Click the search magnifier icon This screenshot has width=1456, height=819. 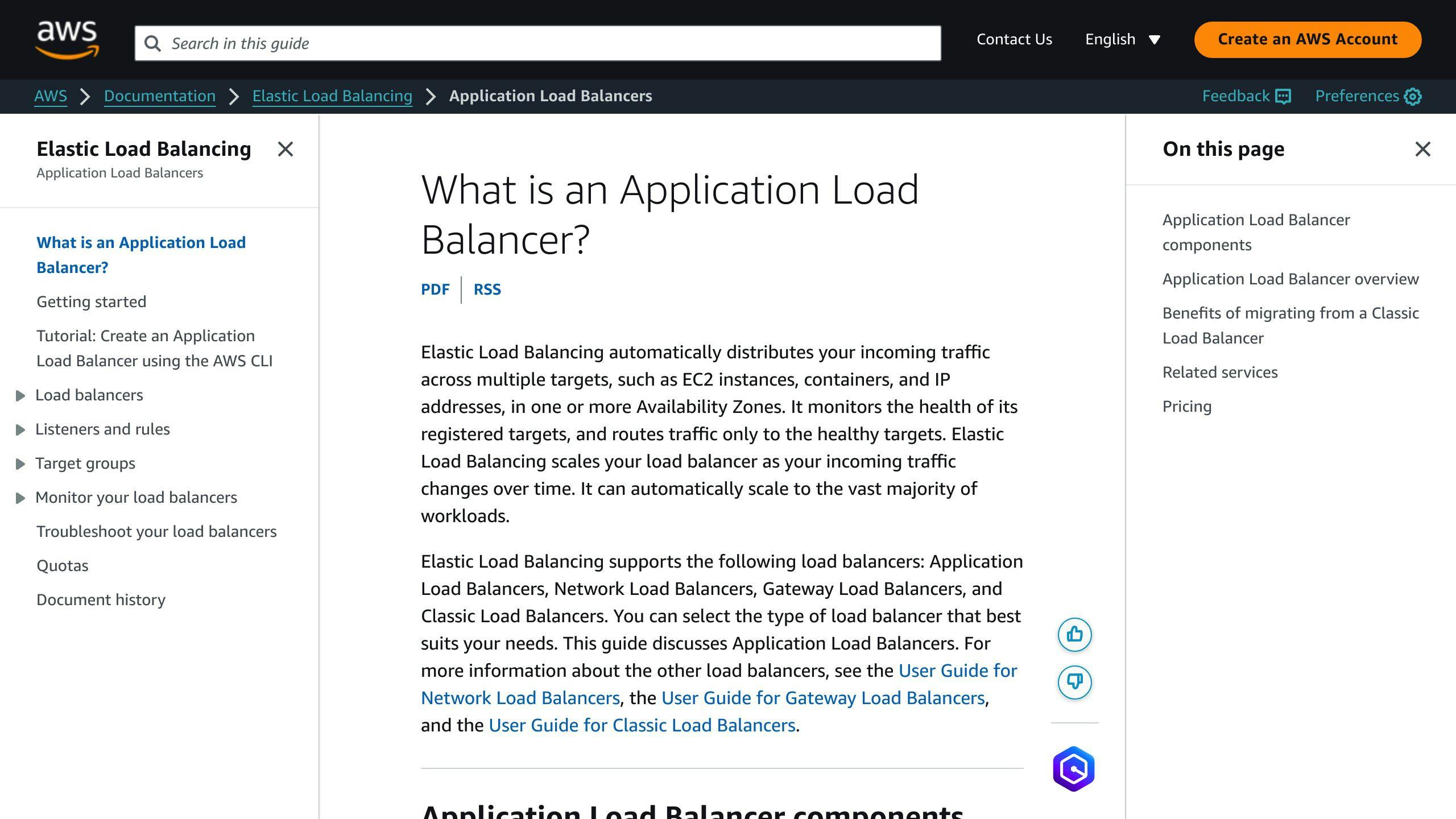152,43
